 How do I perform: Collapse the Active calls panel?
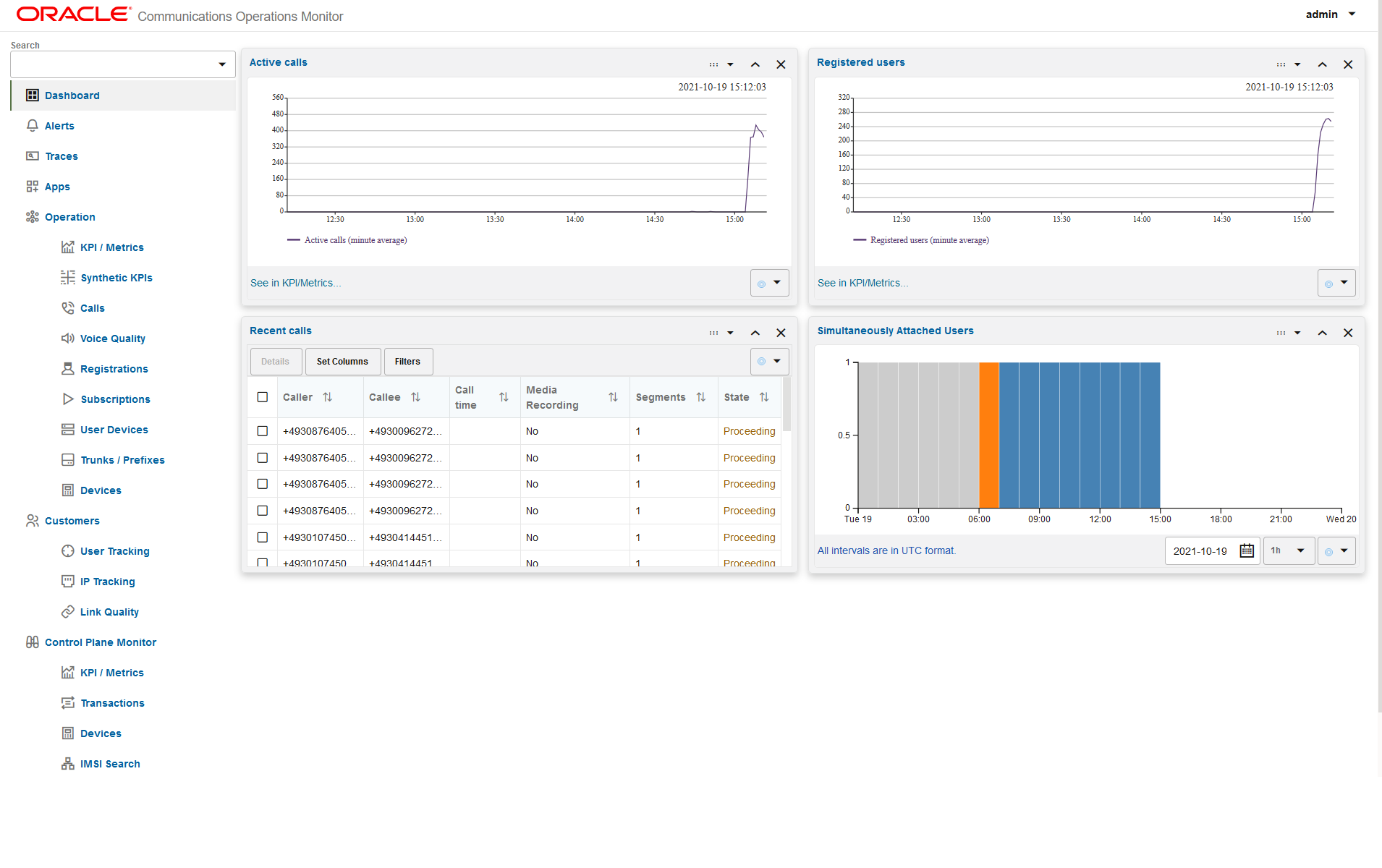tap(755, 64)
